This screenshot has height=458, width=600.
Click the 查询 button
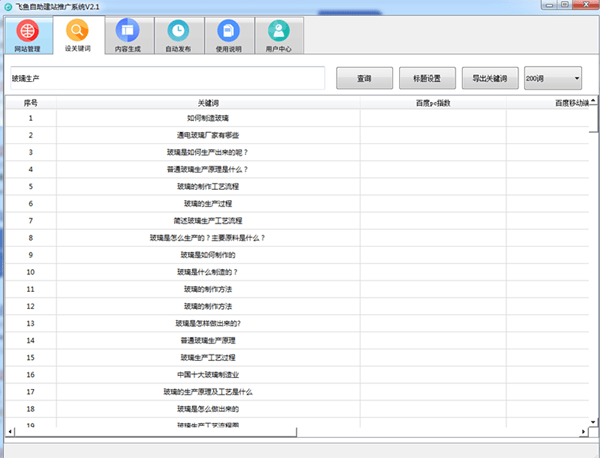pyautogui.click(x=364, y=78)
